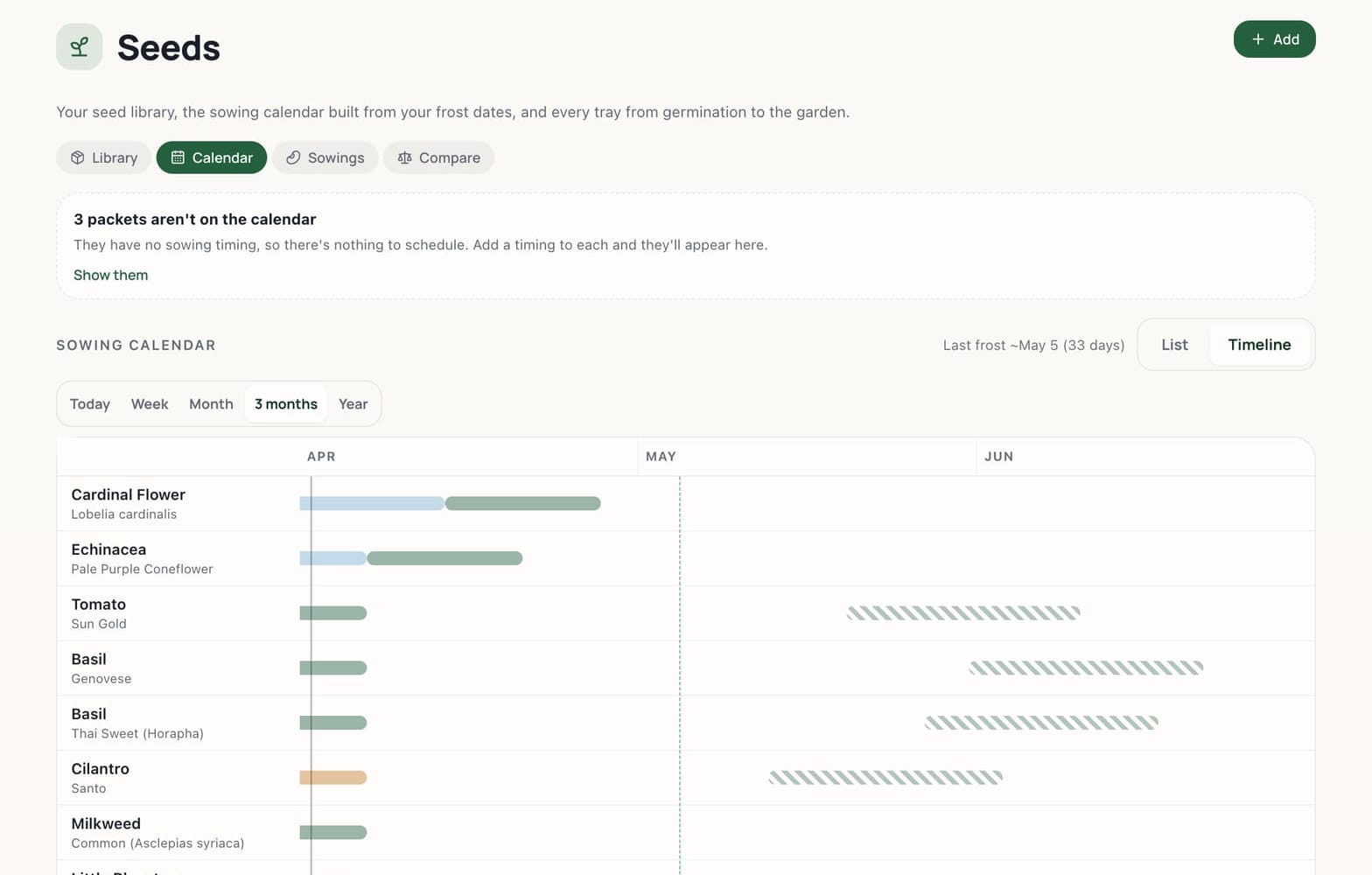This screenshot has height=875, width=1372.
Task: Click Cardinal Flower blue stratification bar
Action: coord(372,503)
